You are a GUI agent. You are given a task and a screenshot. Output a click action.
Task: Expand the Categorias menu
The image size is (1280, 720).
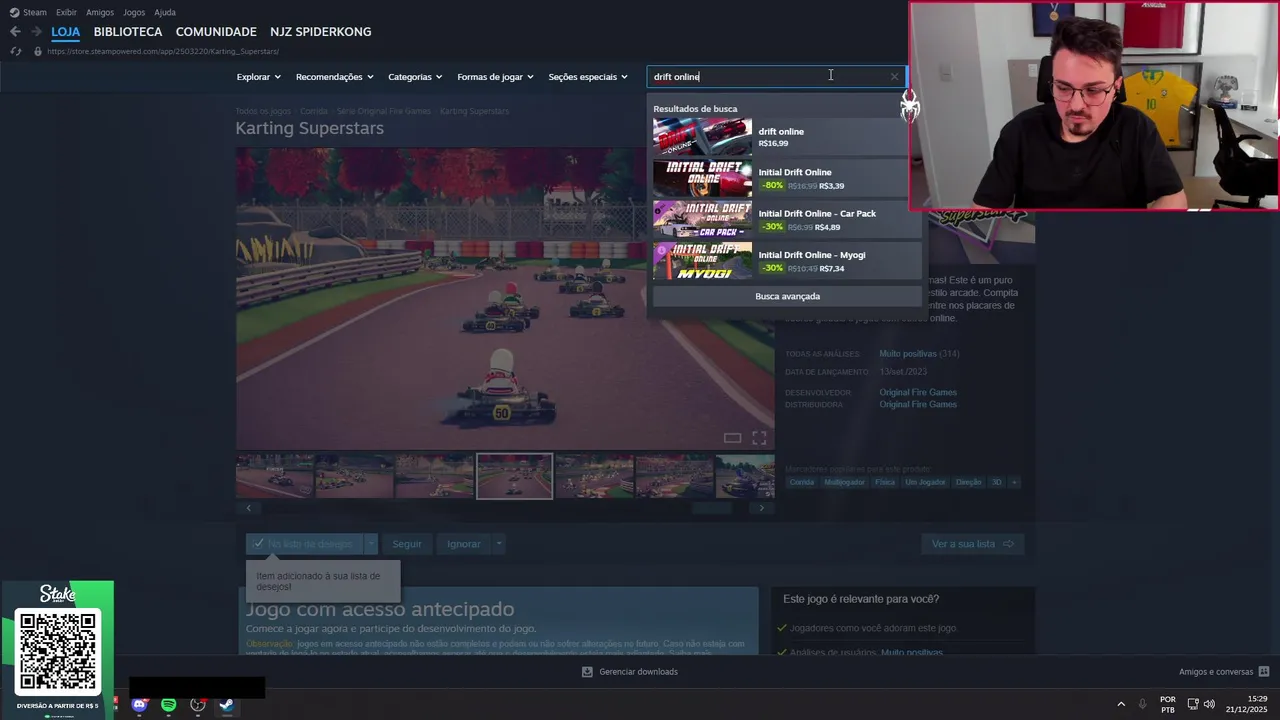[x=415, y=77]
